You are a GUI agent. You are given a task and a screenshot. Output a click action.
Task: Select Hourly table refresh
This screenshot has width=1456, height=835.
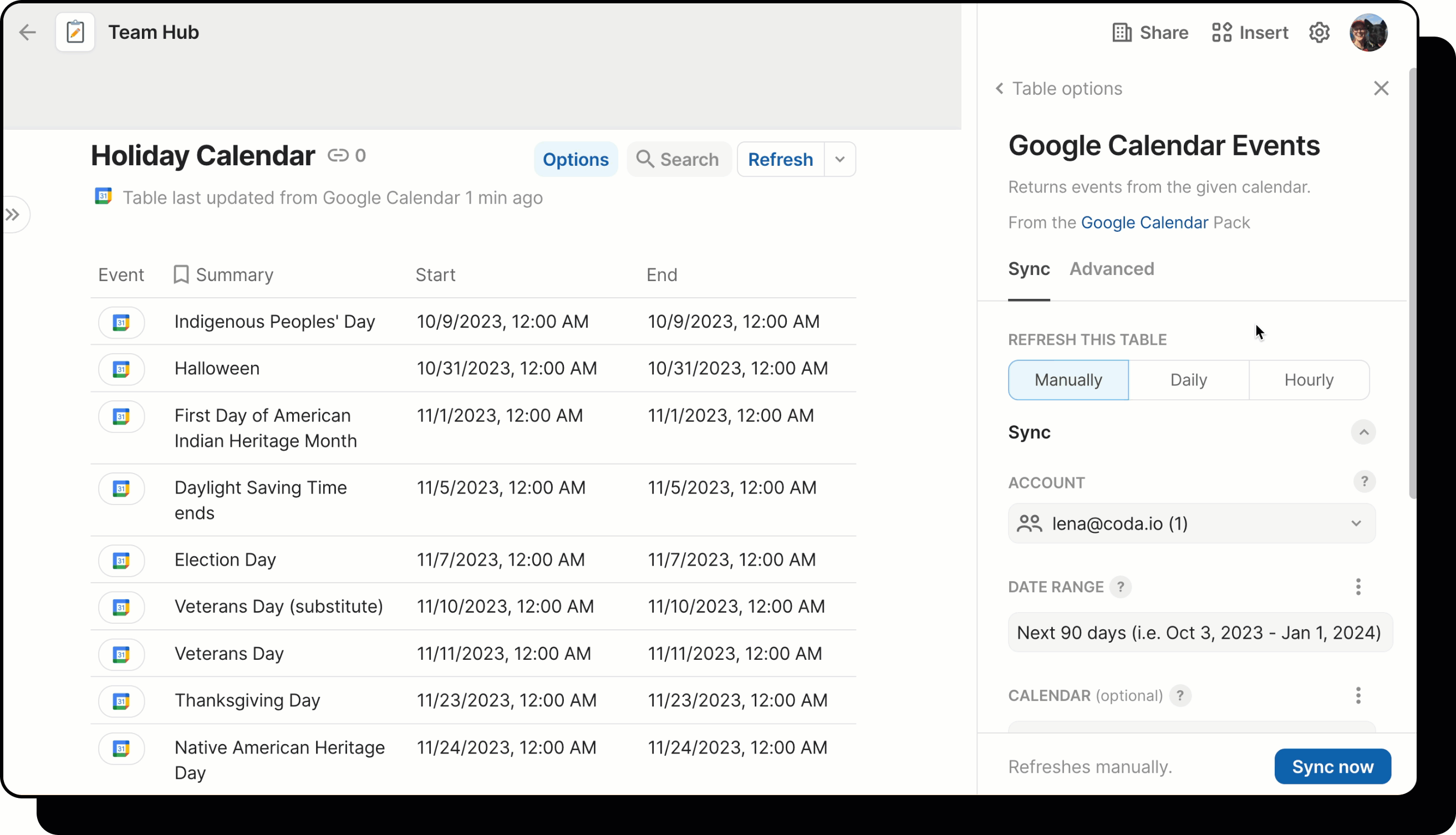point(1309,380)
